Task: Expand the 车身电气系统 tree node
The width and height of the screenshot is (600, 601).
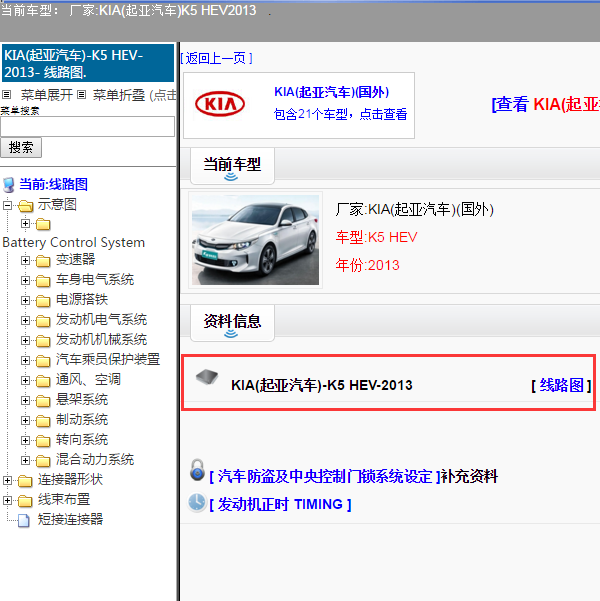Action: (25, 280)
